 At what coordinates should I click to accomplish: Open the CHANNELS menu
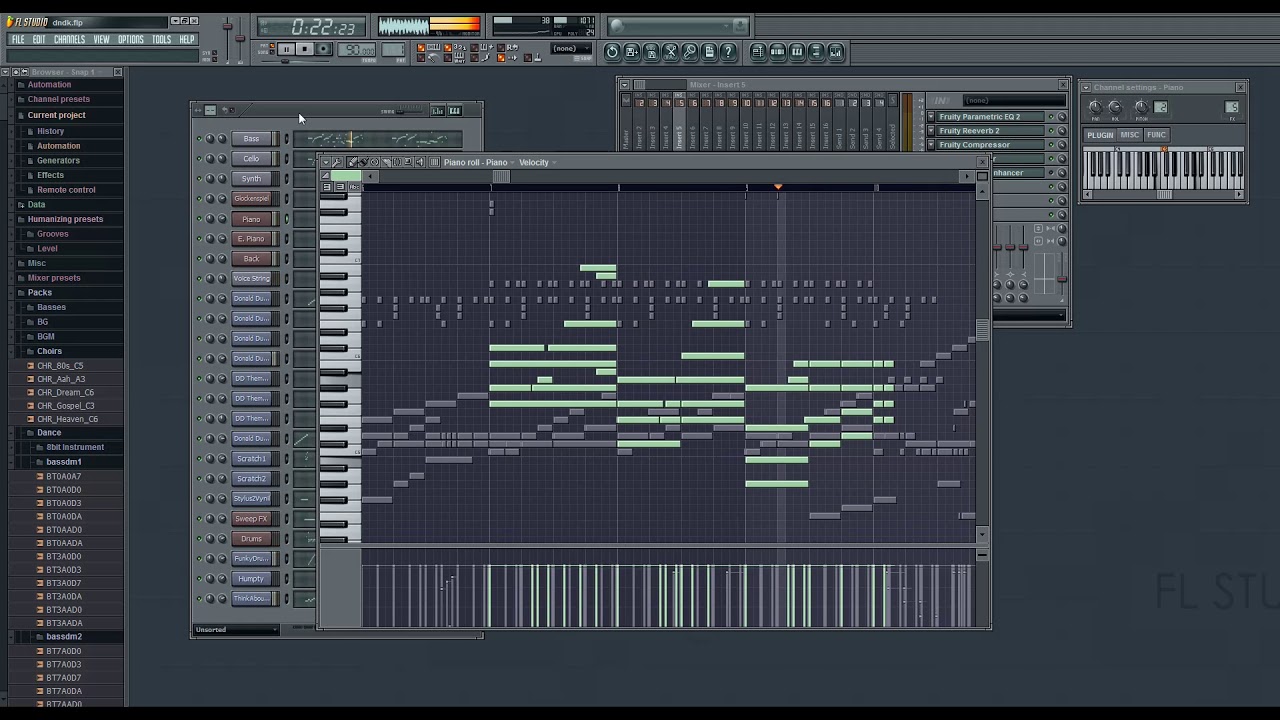point(69,40)
